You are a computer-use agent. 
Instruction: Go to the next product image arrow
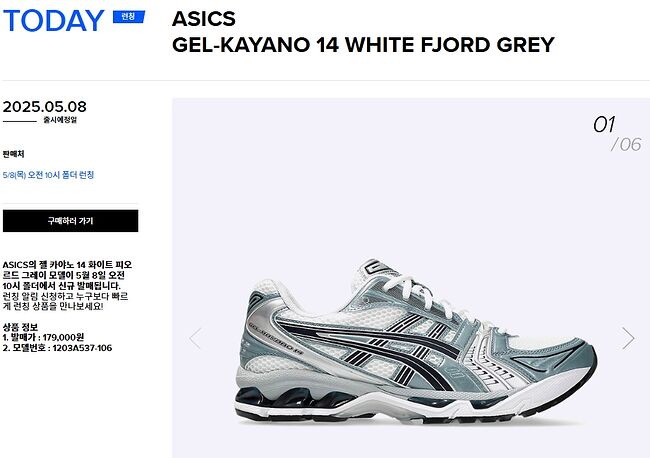(628, 338)
